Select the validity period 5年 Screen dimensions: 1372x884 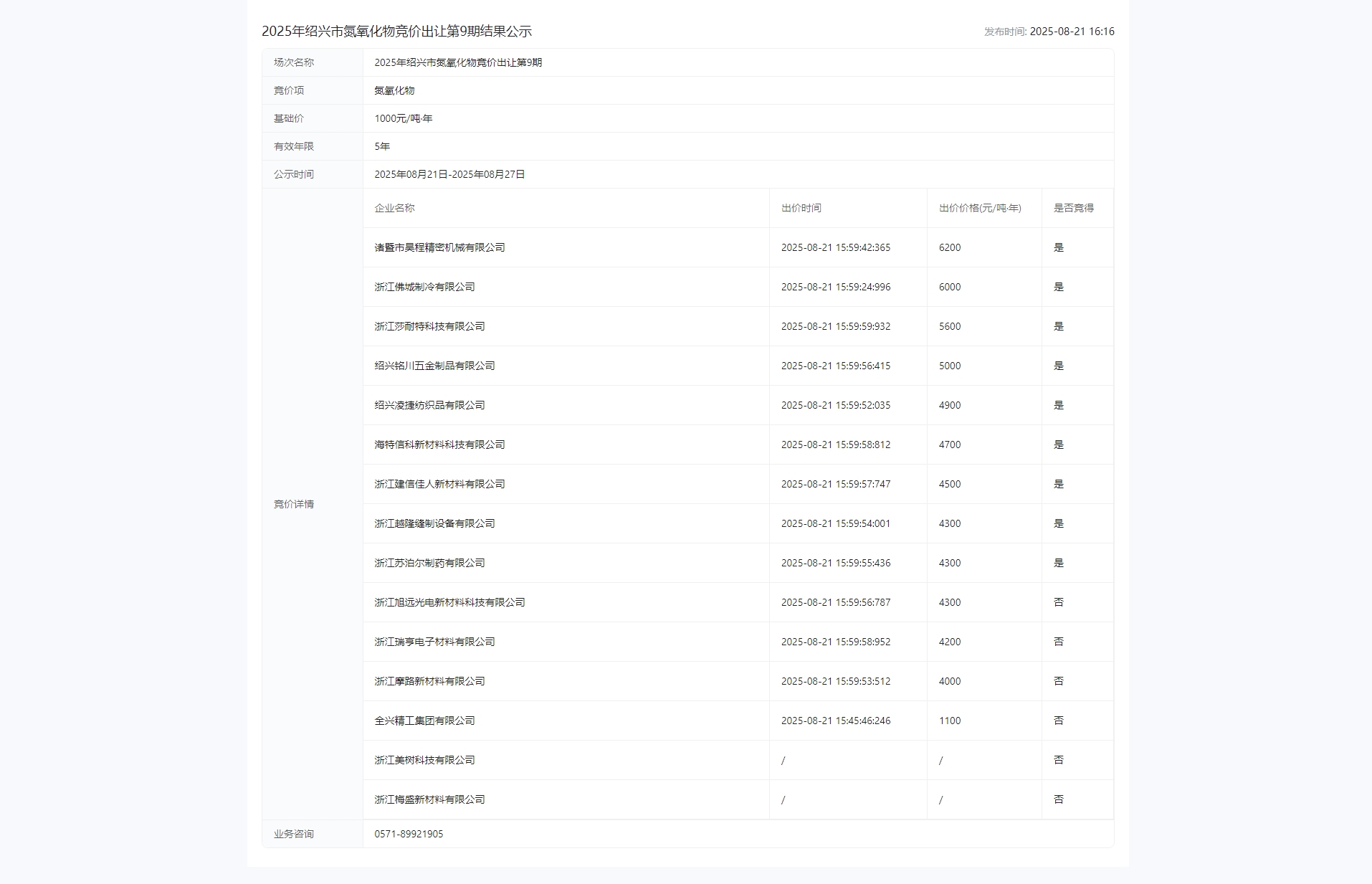[x=381, y=146]
